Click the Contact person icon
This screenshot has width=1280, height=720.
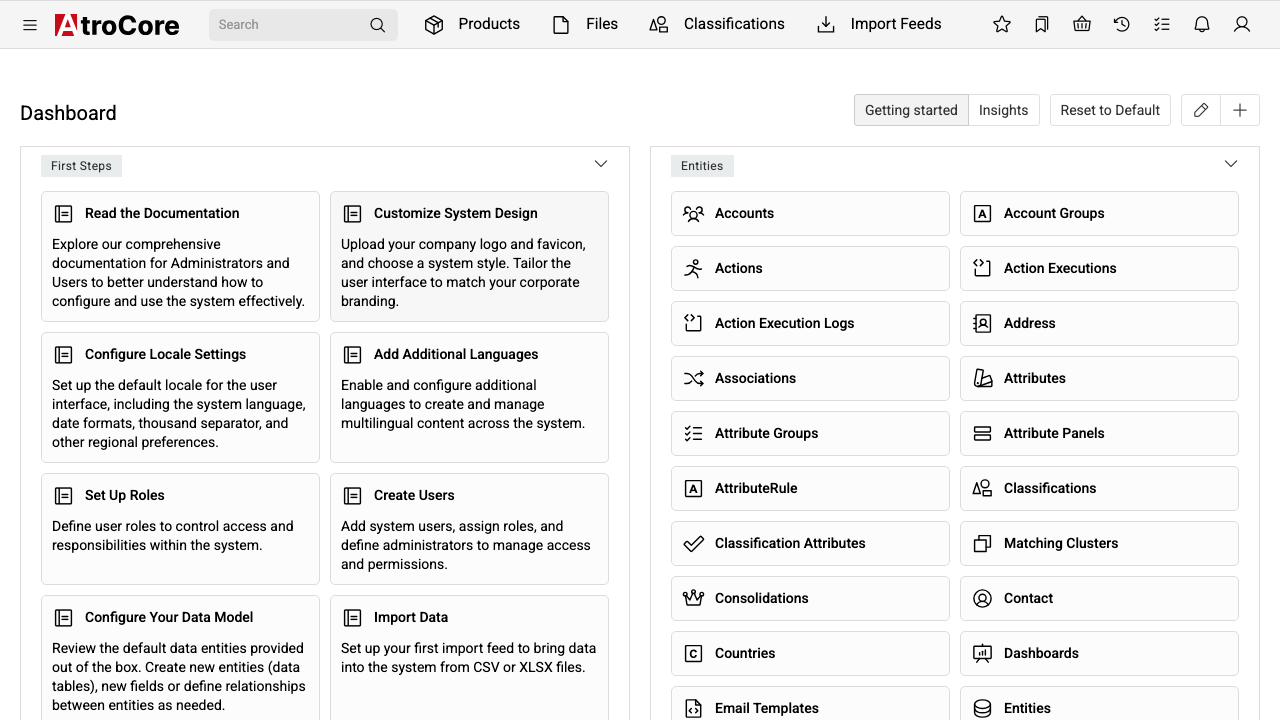tap(983, 599)
